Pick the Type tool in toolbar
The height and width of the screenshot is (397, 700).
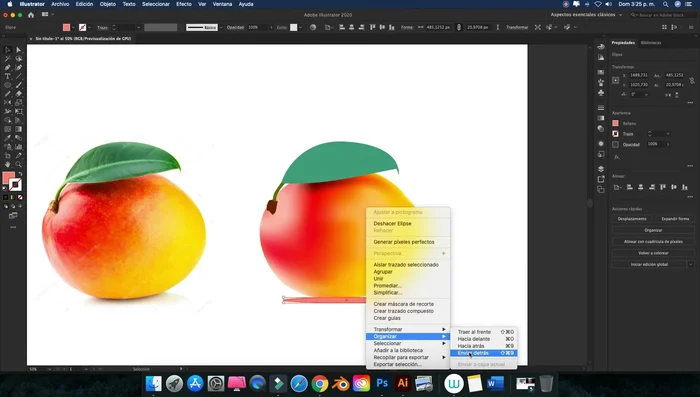coord(8,76)
